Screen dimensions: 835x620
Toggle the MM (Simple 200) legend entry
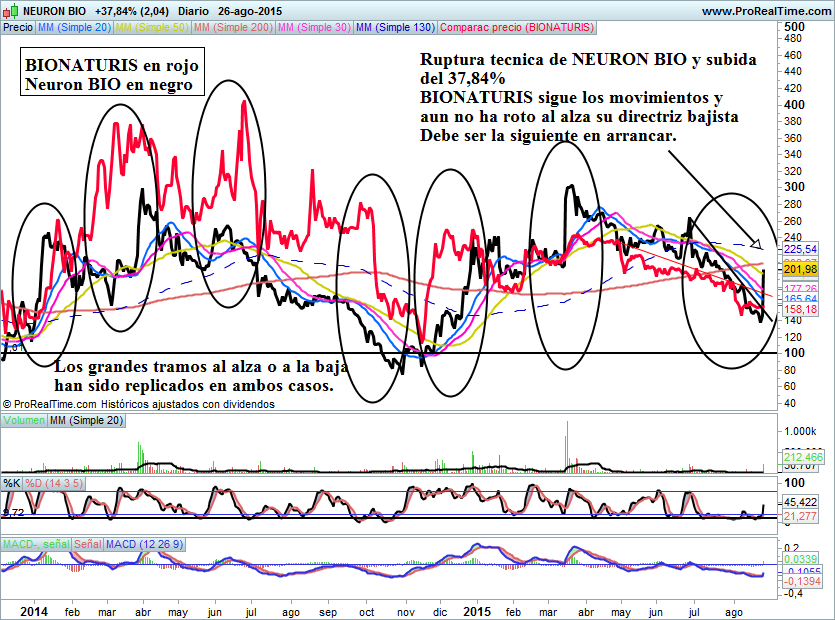pos(233,27)
